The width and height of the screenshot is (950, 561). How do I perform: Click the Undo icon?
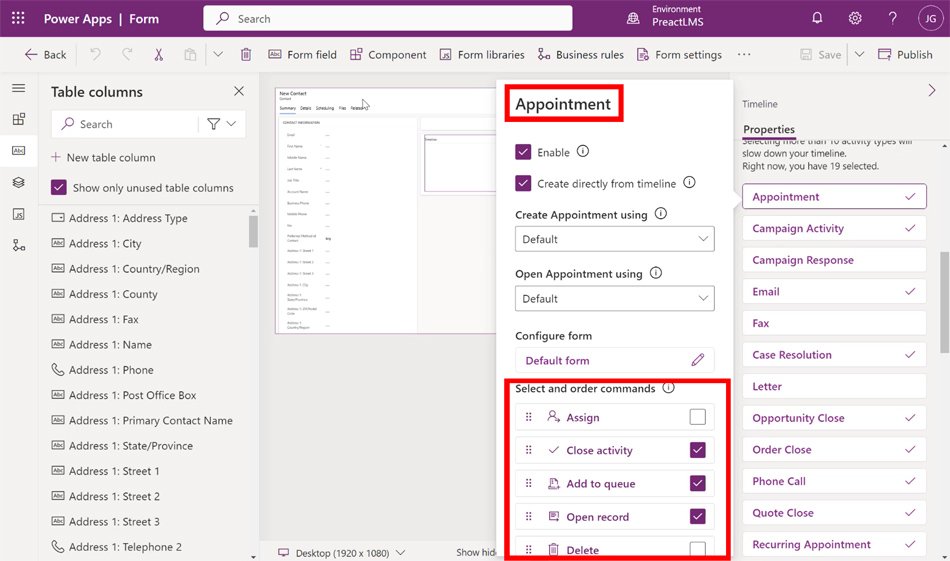click(95, 55)
